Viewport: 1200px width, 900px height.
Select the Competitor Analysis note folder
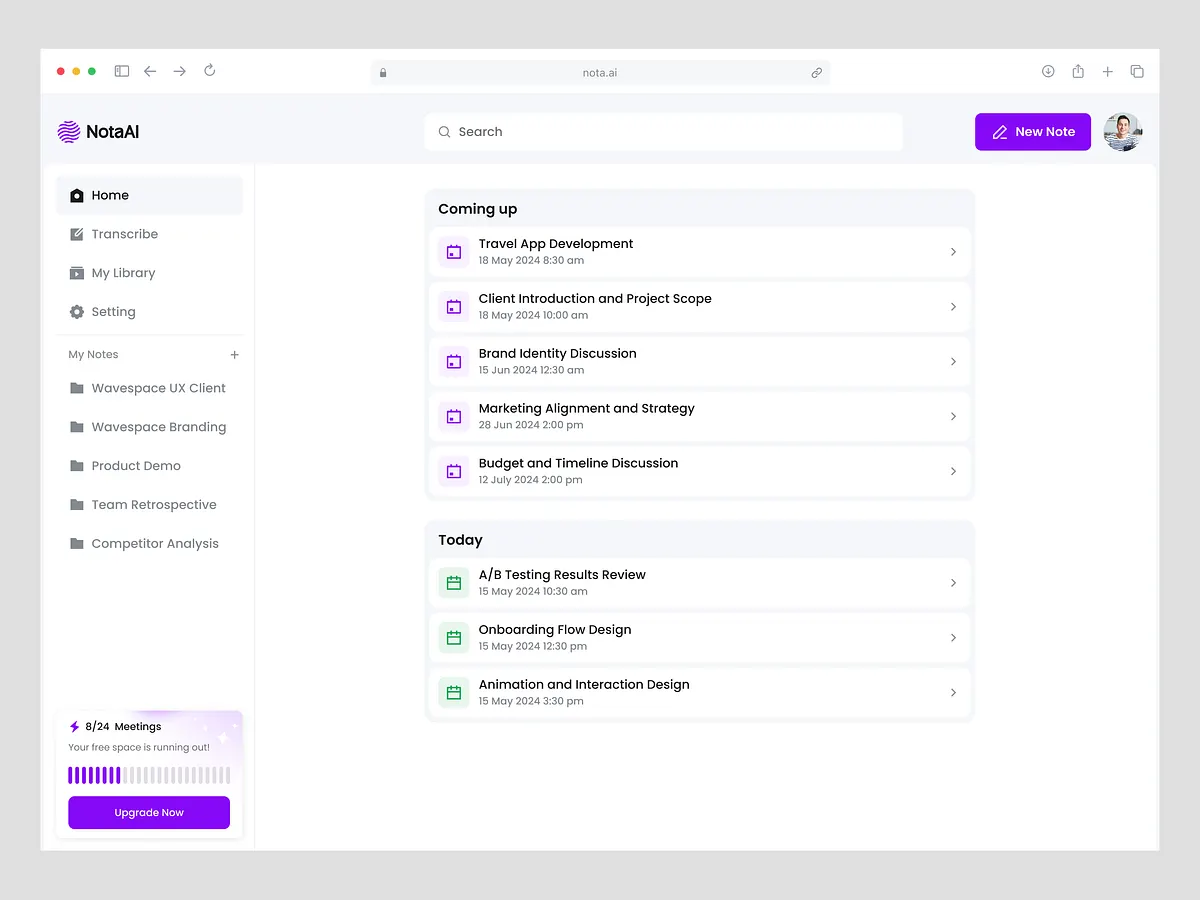click(x=155, y=543)
